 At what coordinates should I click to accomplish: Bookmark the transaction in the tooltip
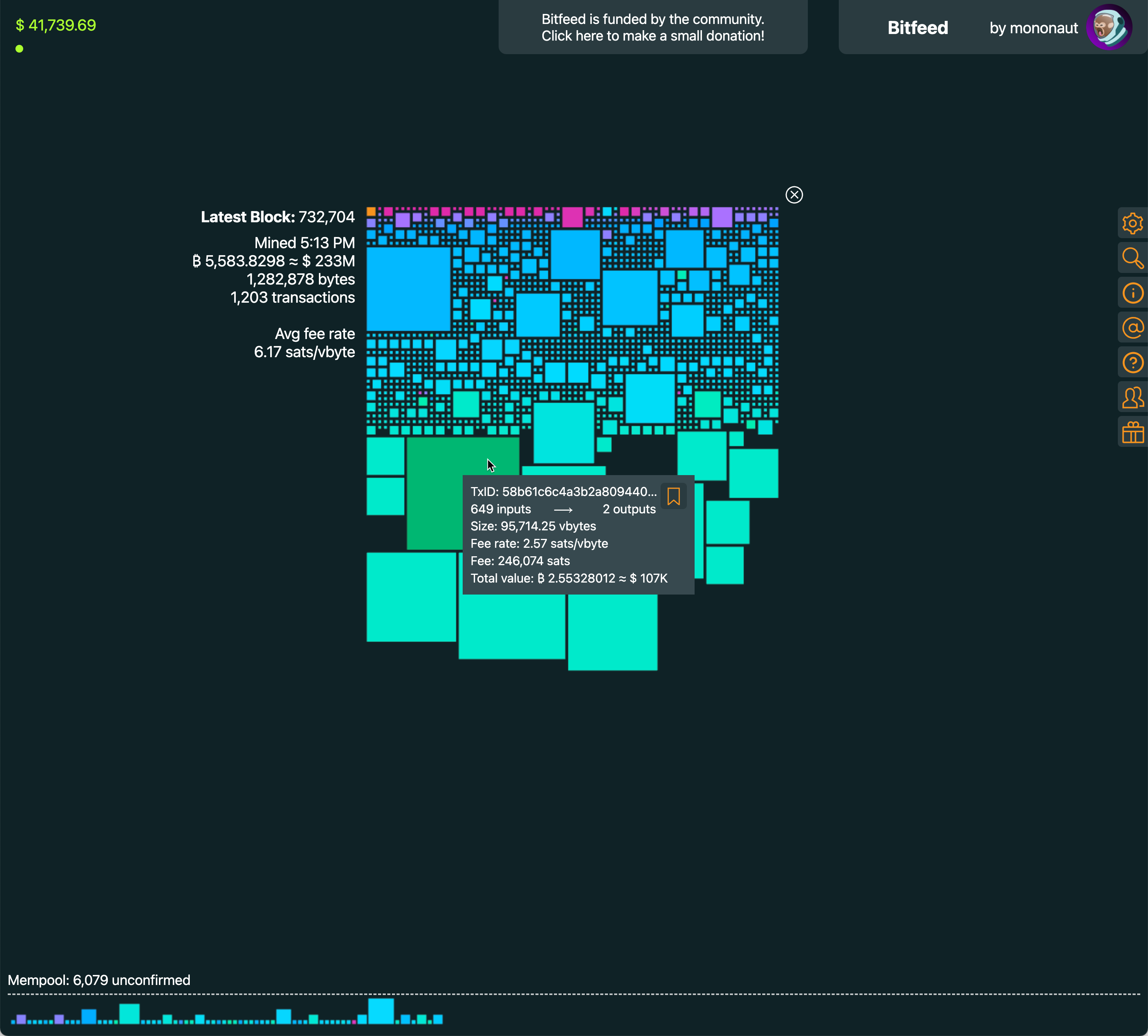(x=673, y=496)
